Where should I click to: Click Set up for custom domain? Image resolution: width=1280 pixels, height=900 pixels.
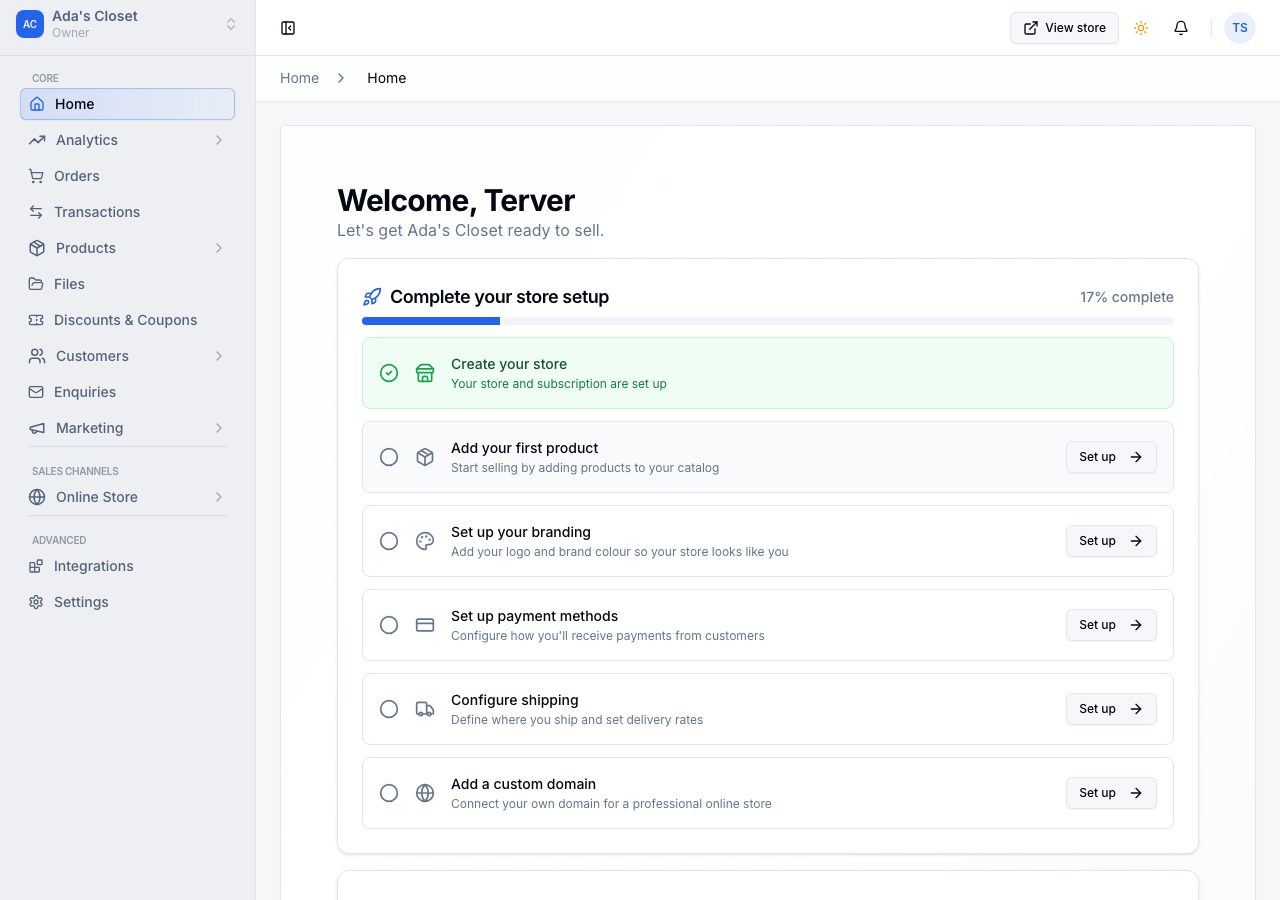point(1111,793)
